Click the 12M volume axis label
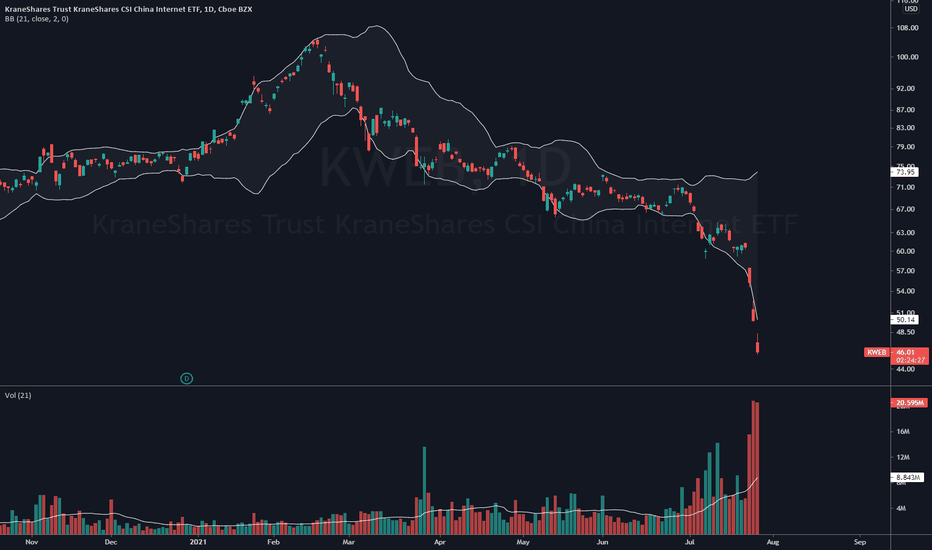 [903, 457]
